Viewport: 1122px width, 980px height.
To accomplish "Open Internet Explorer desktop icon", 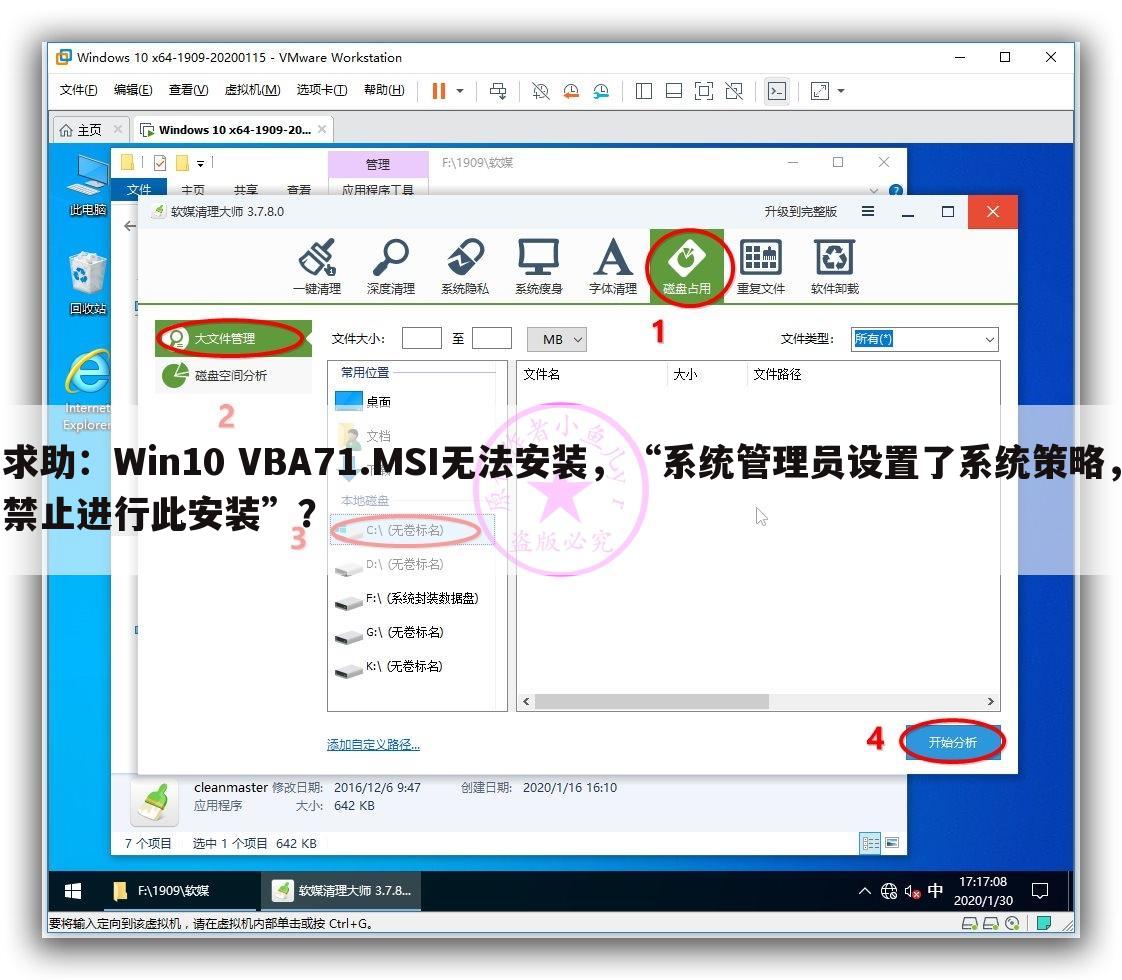I will click(x=88, y=390).
